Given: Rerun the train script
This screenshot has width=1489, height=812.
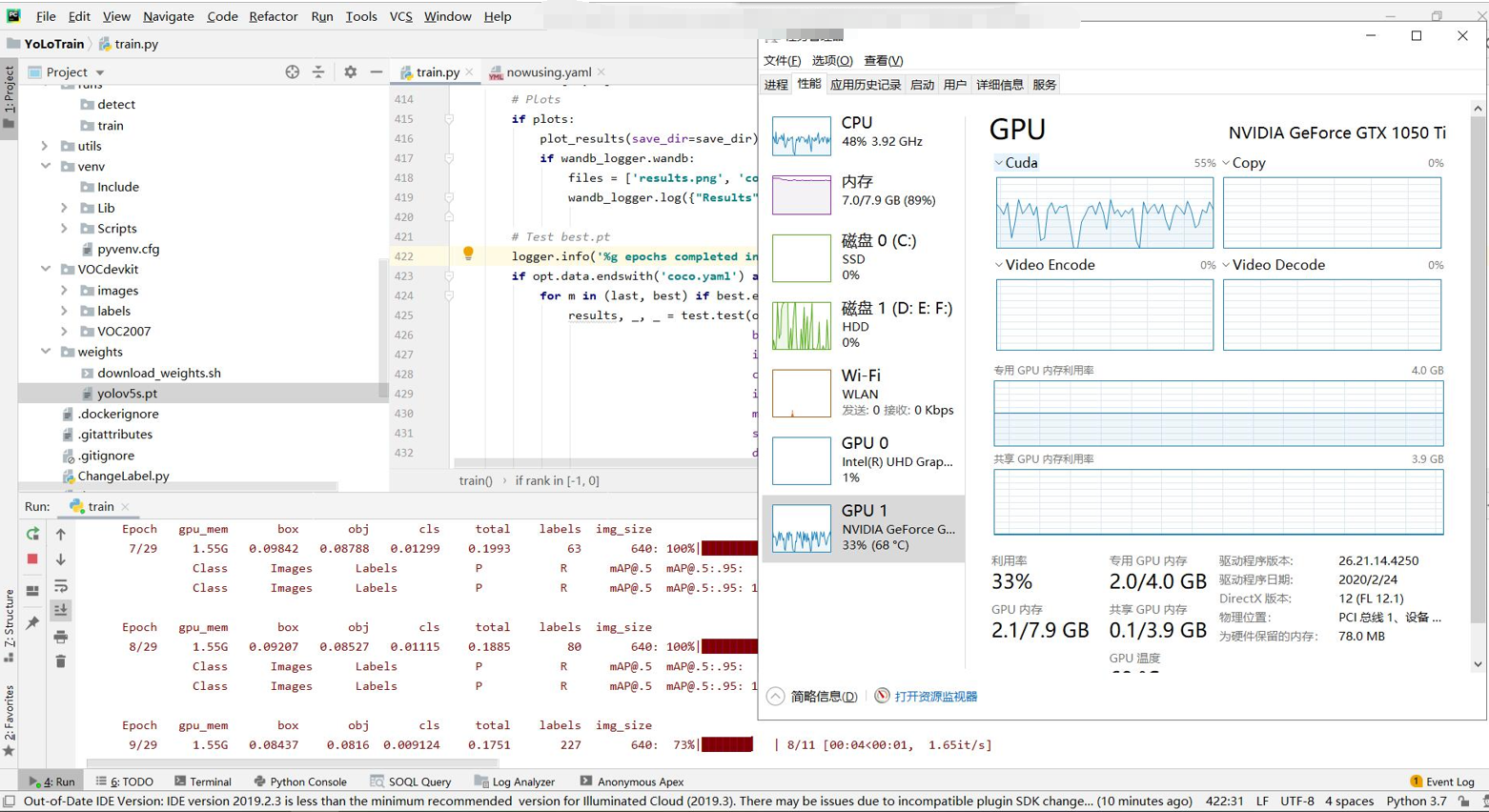Looking at the screenshot, I should [x=32, y=534].
